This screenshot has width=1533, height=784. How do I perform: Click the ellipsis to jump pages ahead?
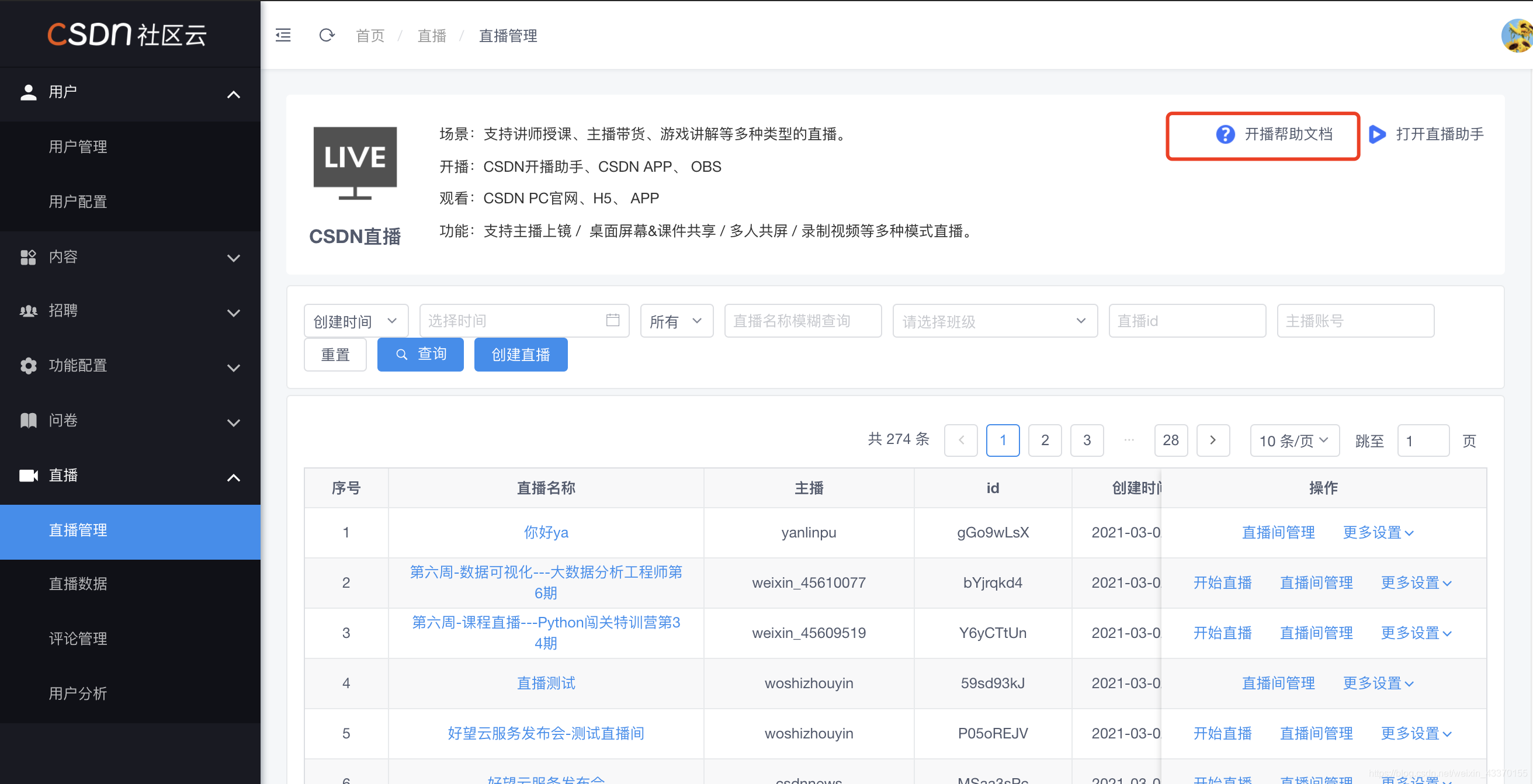1129,440
